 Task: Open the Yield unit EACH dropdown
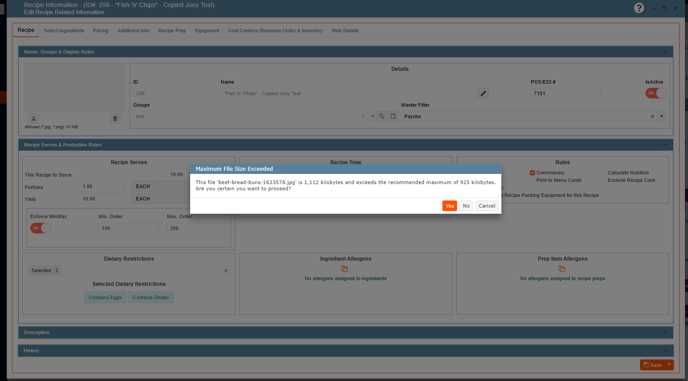tap(161, 199)
